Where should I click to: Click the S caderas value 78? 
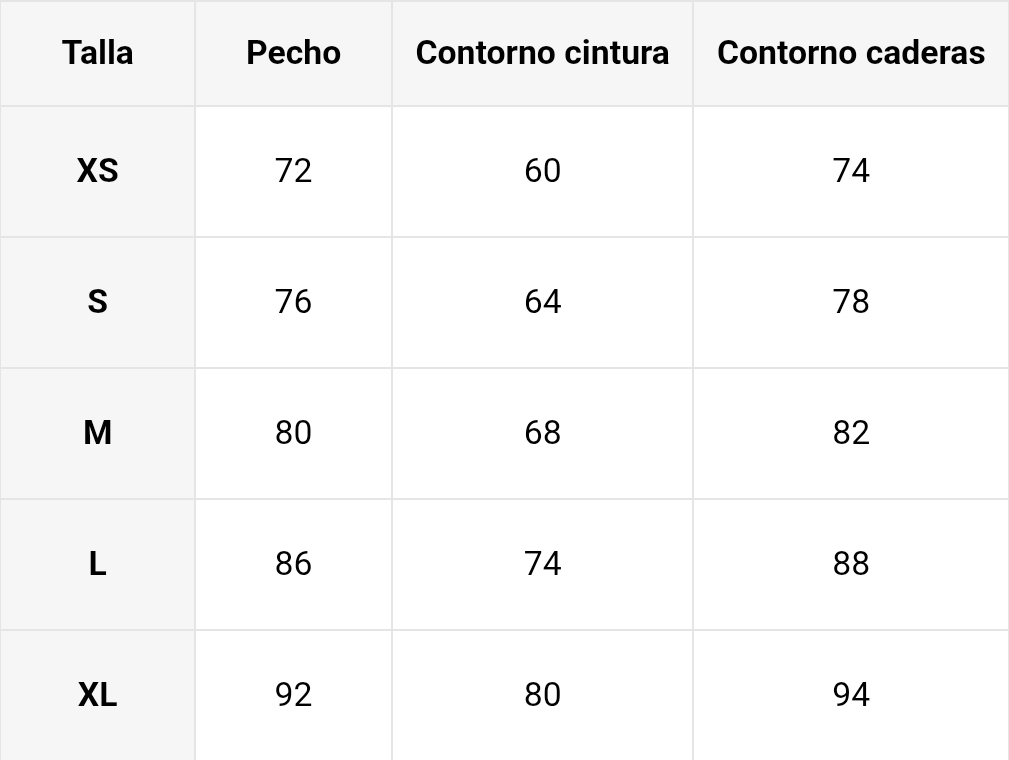tap(851, 302)
